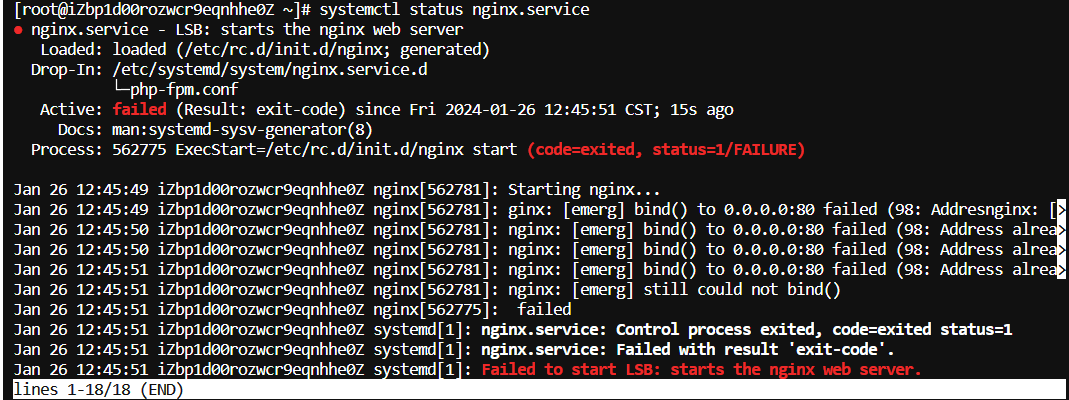Image resolution: width=1069 pixels, height=400 pixels.
Task: Click 'Failed with result exit-code' bold line
Action: (687, 350)
